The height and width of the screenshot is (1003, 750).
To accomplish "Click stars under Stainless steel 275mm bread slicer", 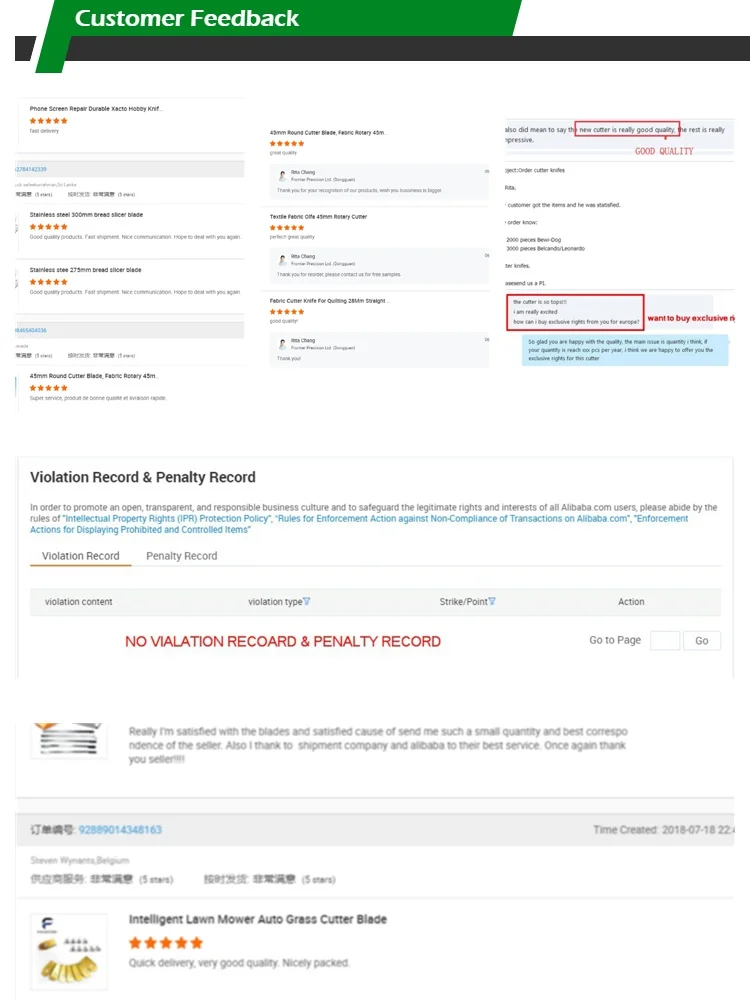I will click(48, 282).
